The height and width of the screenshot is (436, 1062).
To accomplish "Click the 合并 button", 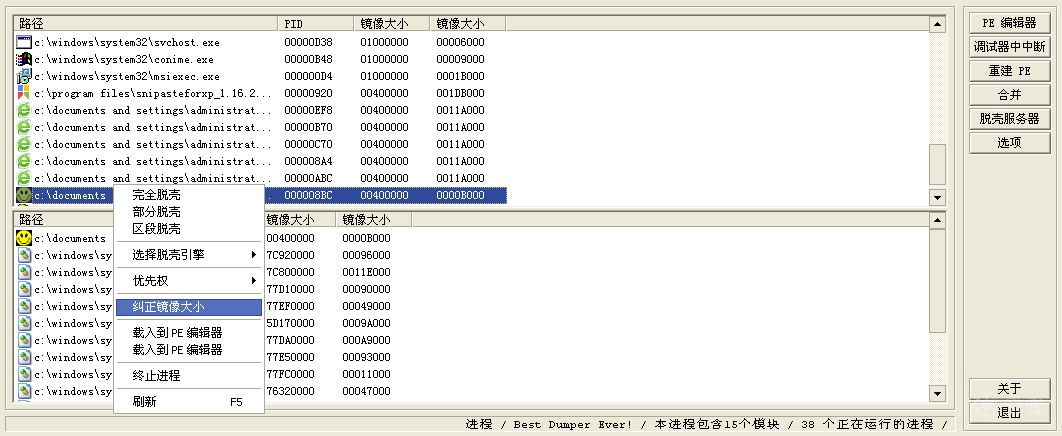I will (x=1009, y=95).
